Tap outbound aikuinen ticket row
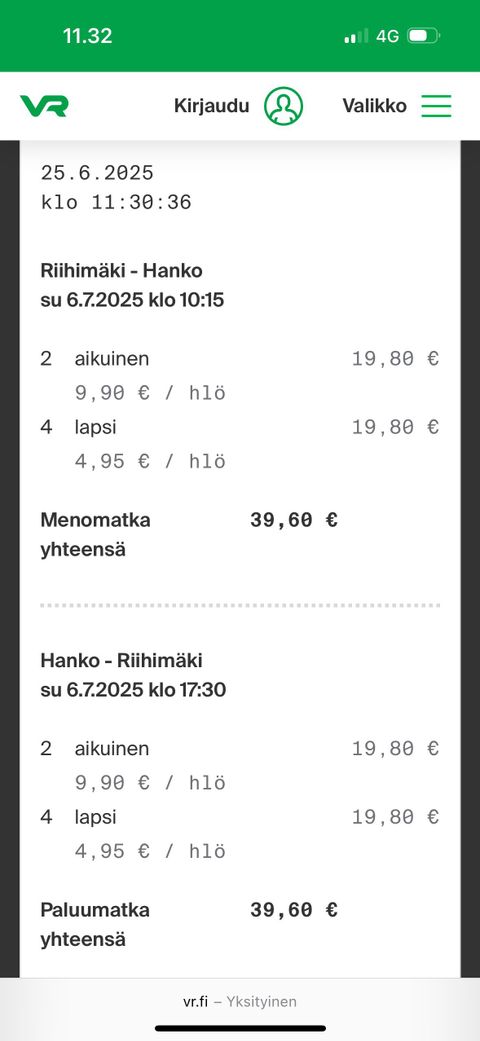480x1041 pixels. coord(240,359)
